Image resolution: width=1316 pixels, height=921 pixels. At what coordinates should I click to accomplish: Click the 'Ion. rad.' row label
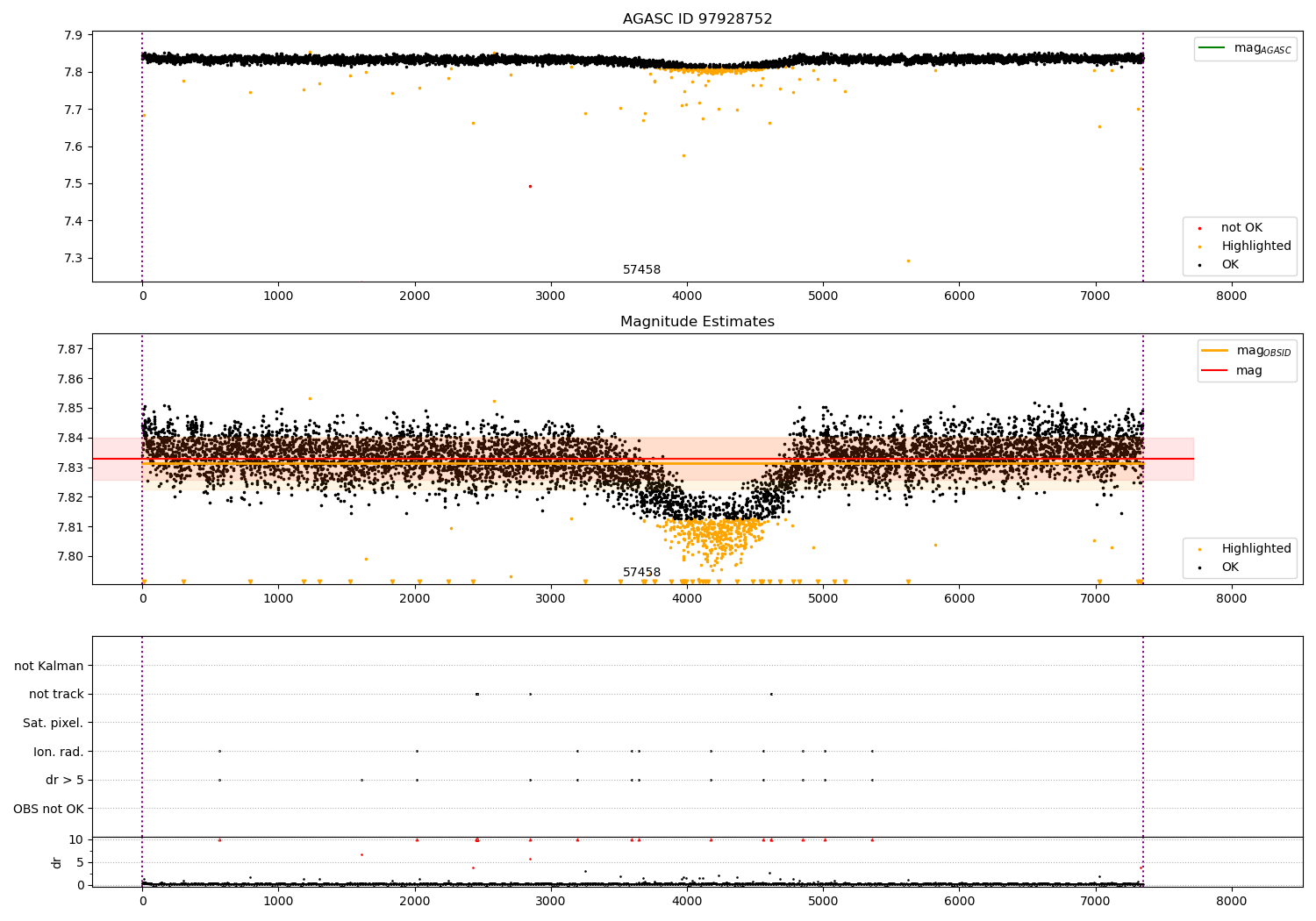59,752
